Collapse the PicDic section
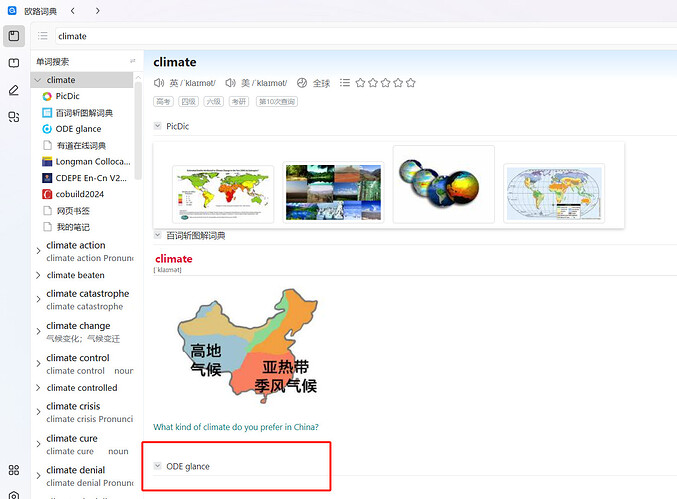 [158, 126]
